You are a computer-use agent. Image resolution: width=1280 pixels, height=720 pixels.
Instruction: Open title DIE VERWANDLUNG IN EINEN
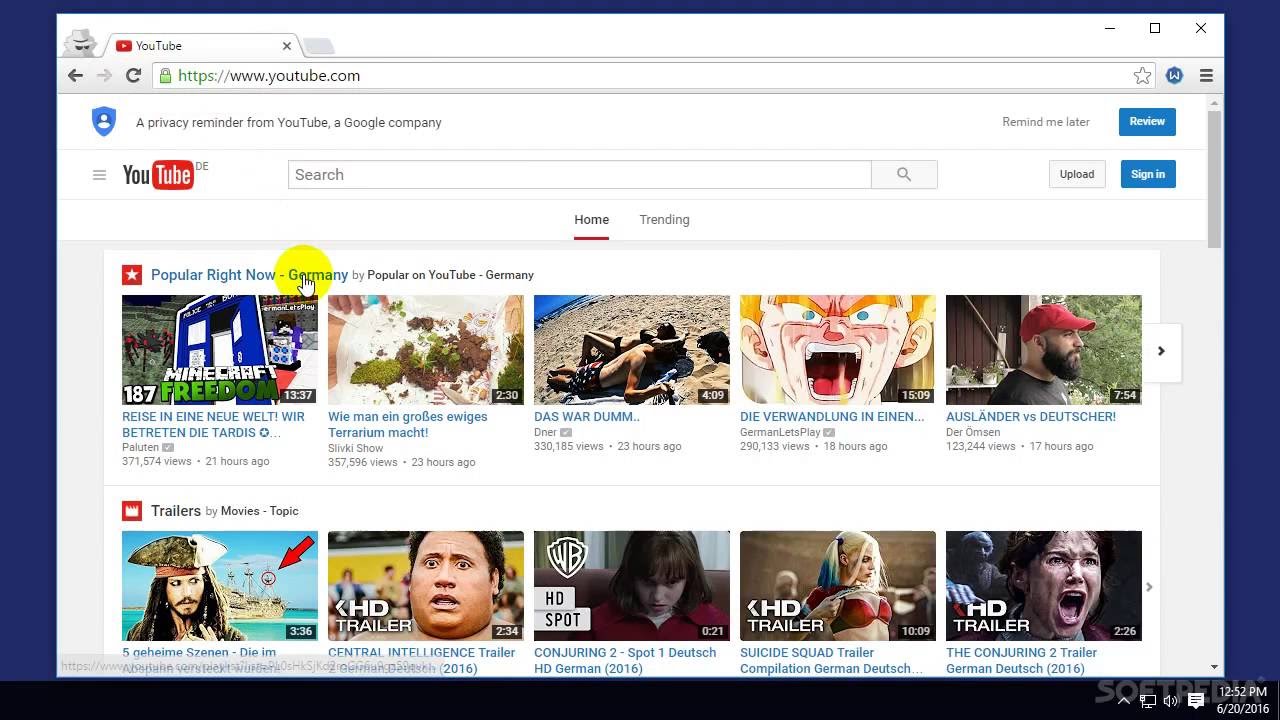pyautogui.click(x=832, y=417)
